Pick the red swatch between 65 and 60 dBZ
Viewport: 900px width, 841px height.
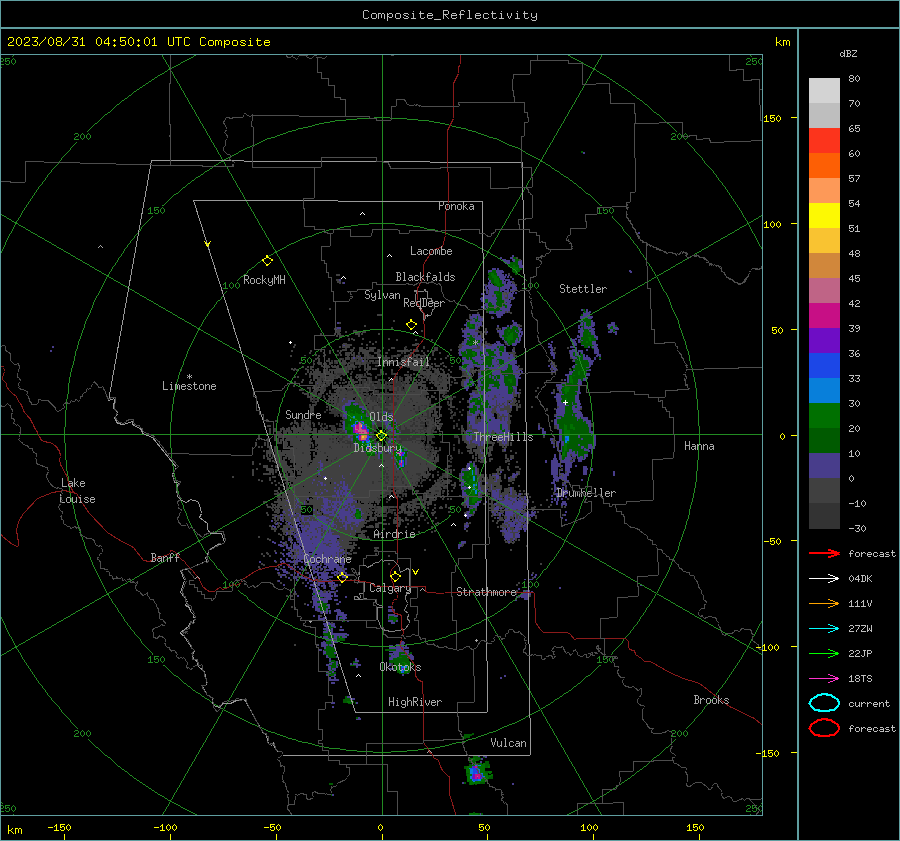(x=824, y=141)
